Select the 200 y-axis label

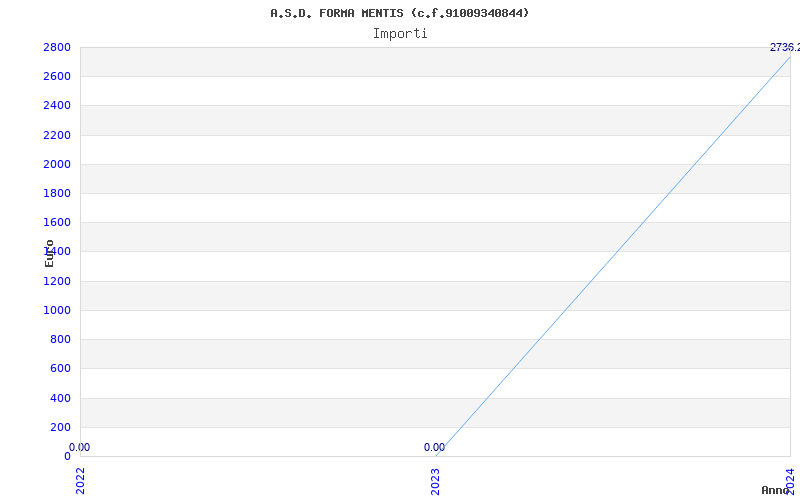(x=61, y=427)
